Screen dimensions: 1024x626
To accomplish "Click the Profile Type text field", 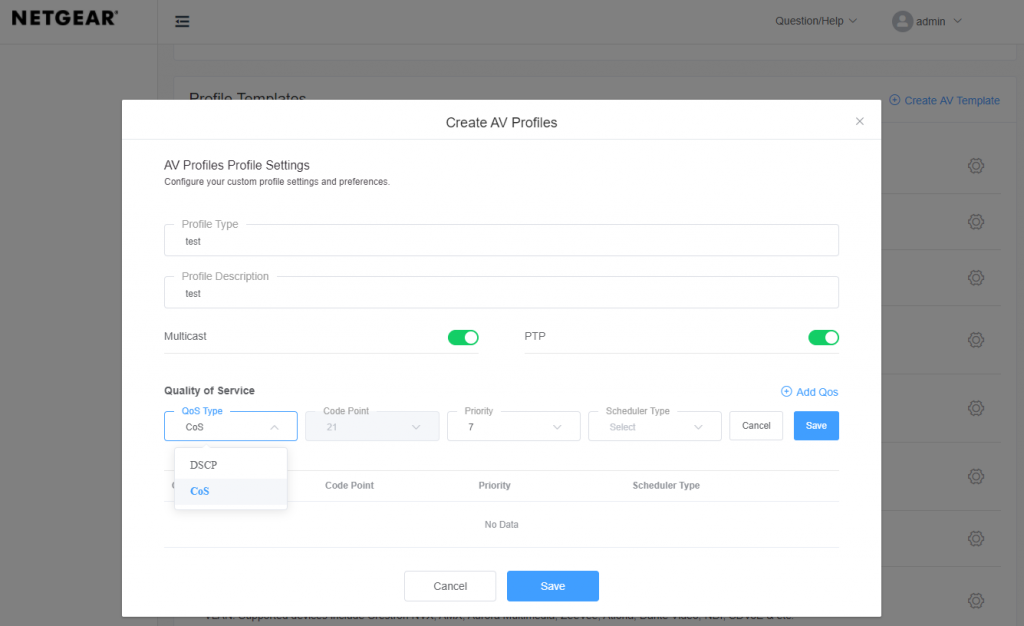I will point(500,241).
